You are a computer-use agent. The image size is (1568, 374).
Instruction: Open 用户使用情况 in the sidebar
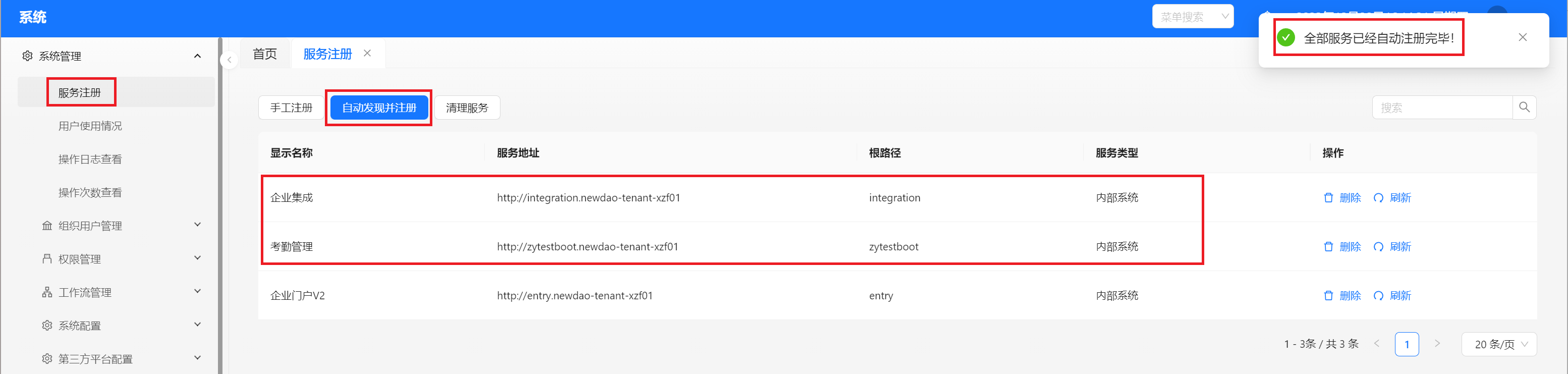(x=90, y=126)
